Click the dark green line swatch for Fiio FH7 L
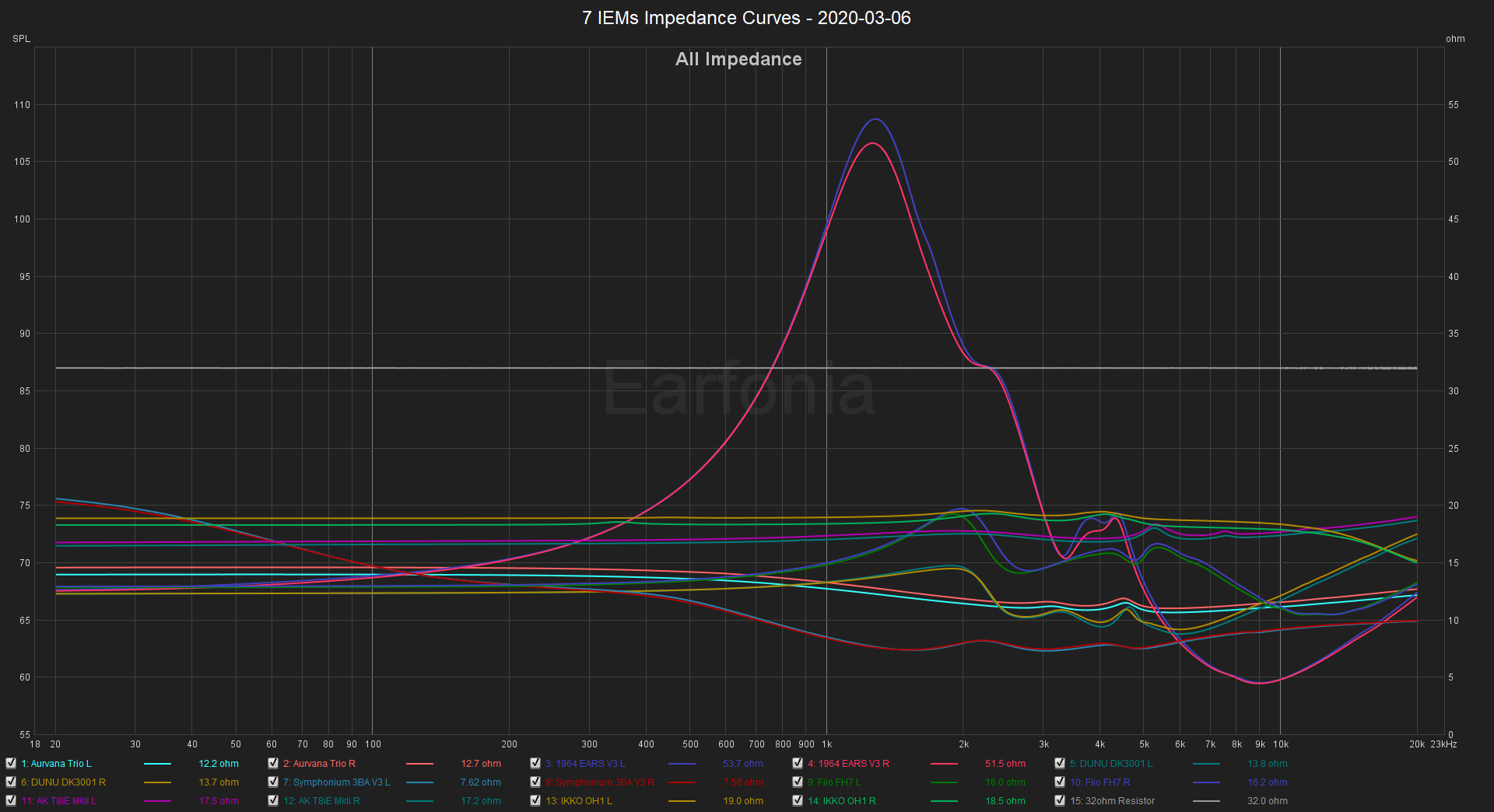The image size is (1494, 812). click(x=944, y=782)
